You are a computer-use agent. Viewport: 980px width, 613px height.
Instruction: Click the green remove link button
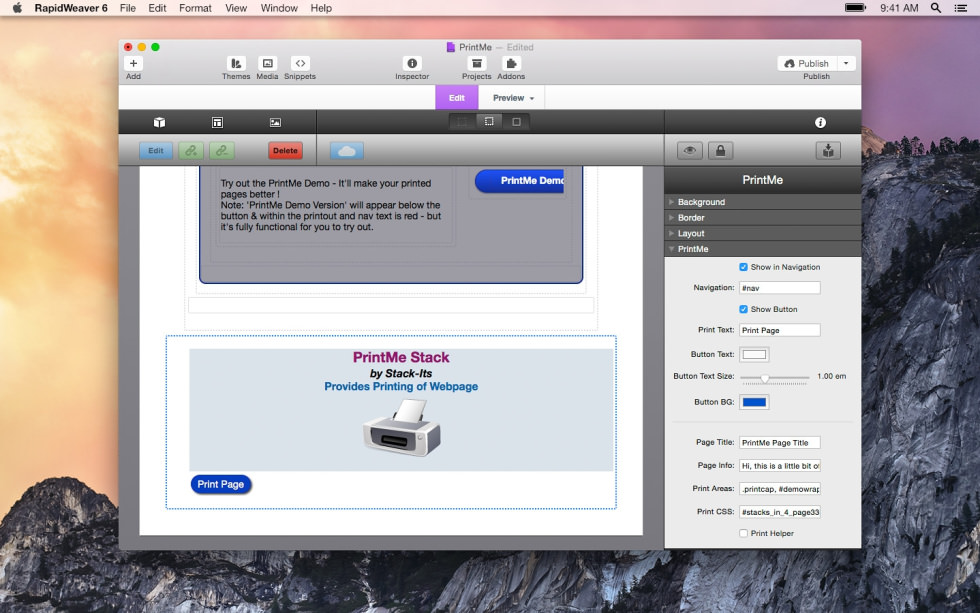coord(222,151)
